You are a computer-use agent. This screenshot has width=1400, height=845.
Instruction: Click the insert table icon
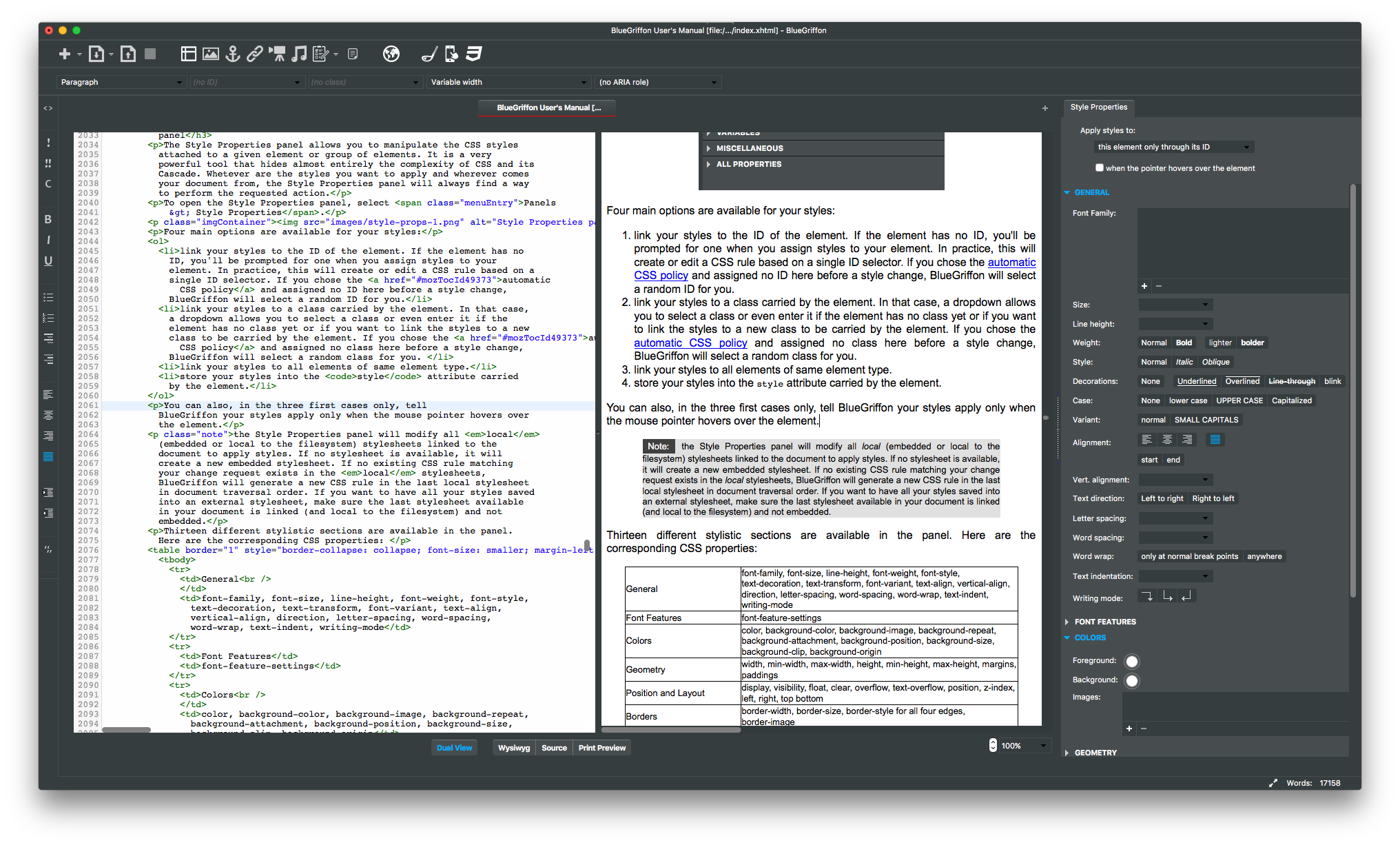[188, 54]
